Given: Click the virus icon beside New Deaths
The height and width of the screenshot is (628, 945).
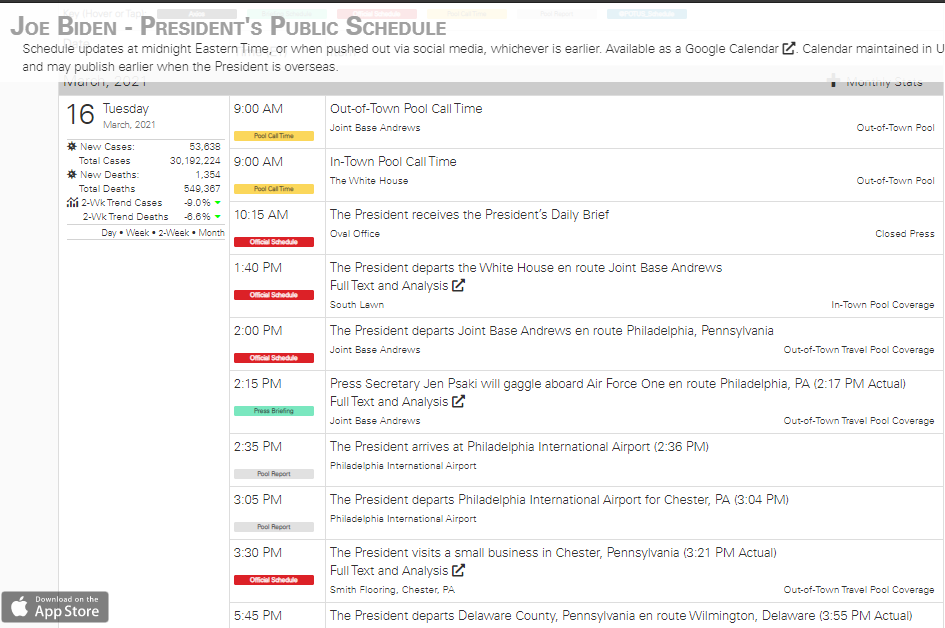Looking at the screenshot, I should coord(72,175).
